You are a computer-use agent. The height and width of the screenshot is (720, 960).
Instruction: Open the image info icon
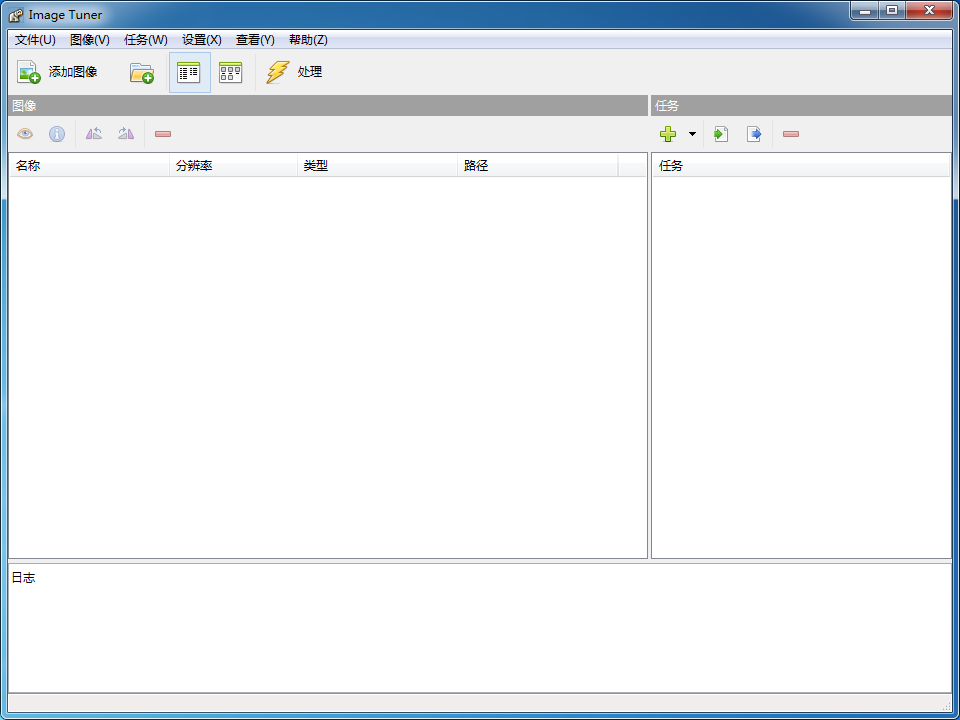click(x=57, y=134)
